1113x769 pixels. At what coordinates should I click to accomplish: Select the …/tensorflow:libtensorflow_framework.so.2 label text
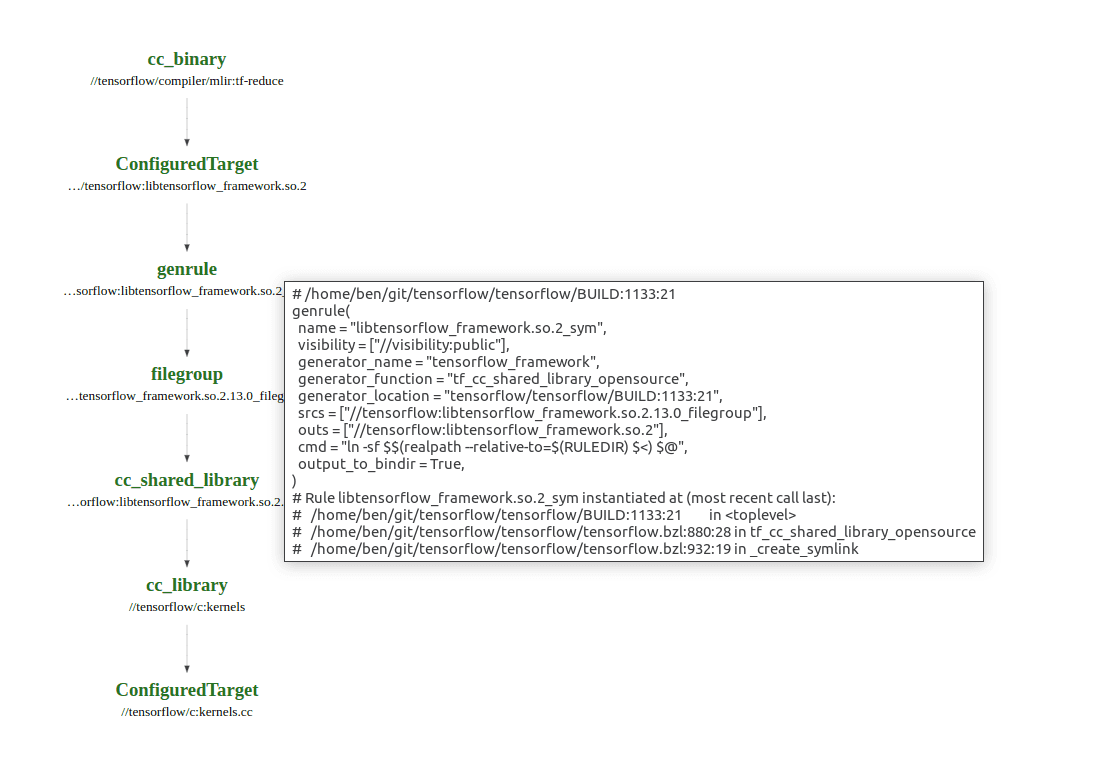[187, 186]
